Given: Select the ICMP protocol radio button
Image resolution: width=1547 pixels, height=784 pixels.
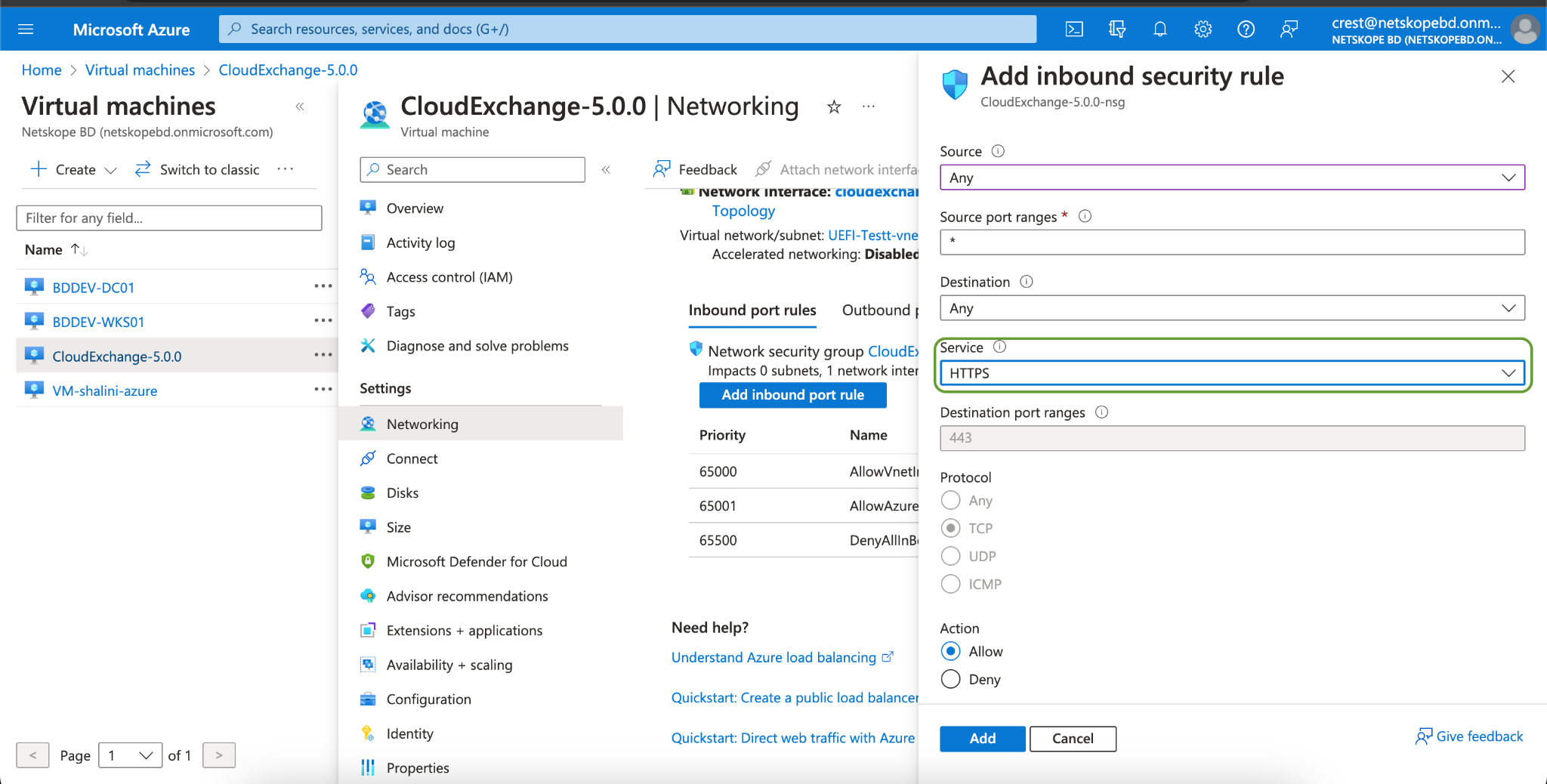Looking at the screenshot, I should pos(951,584).
